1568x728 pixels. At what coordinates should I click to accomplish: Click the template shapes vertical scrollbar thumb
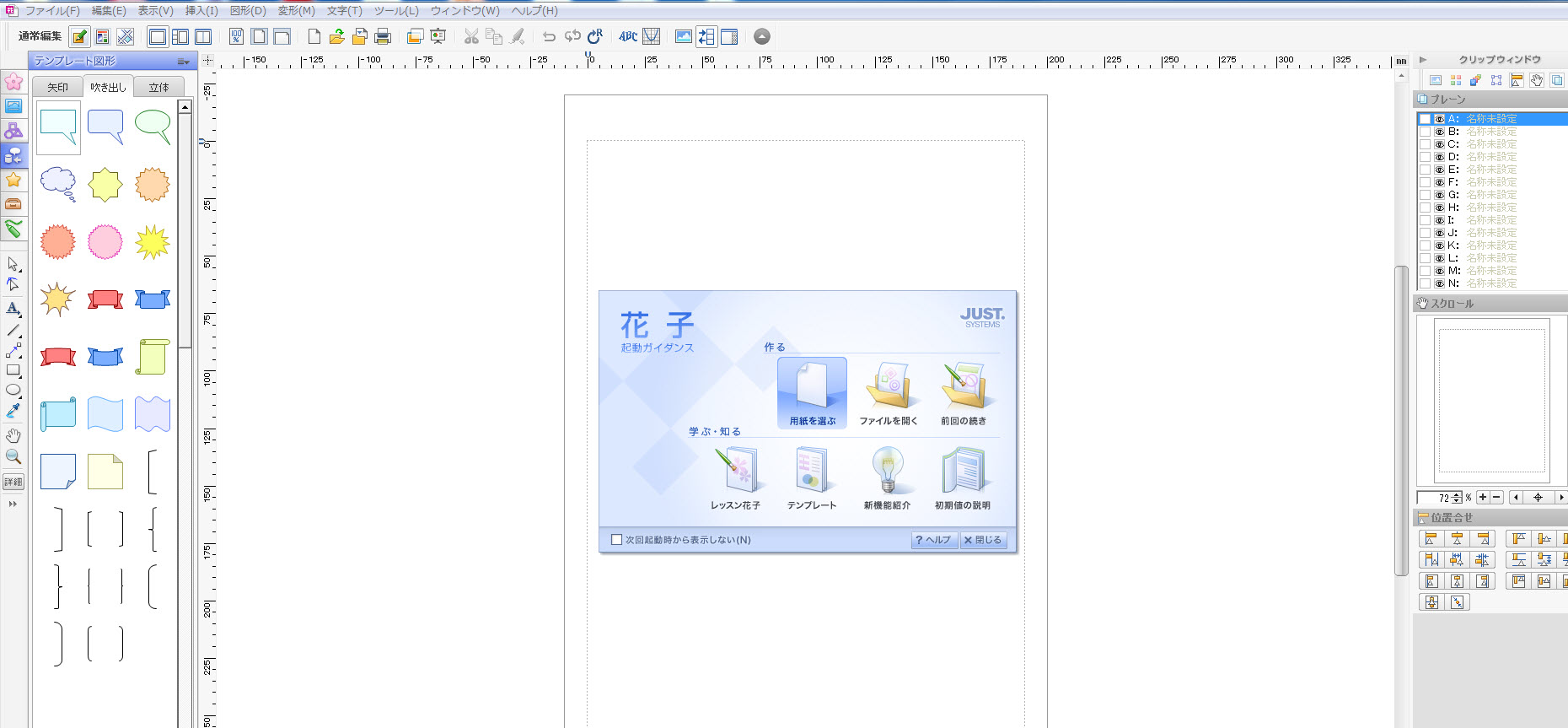pos(185,230)
